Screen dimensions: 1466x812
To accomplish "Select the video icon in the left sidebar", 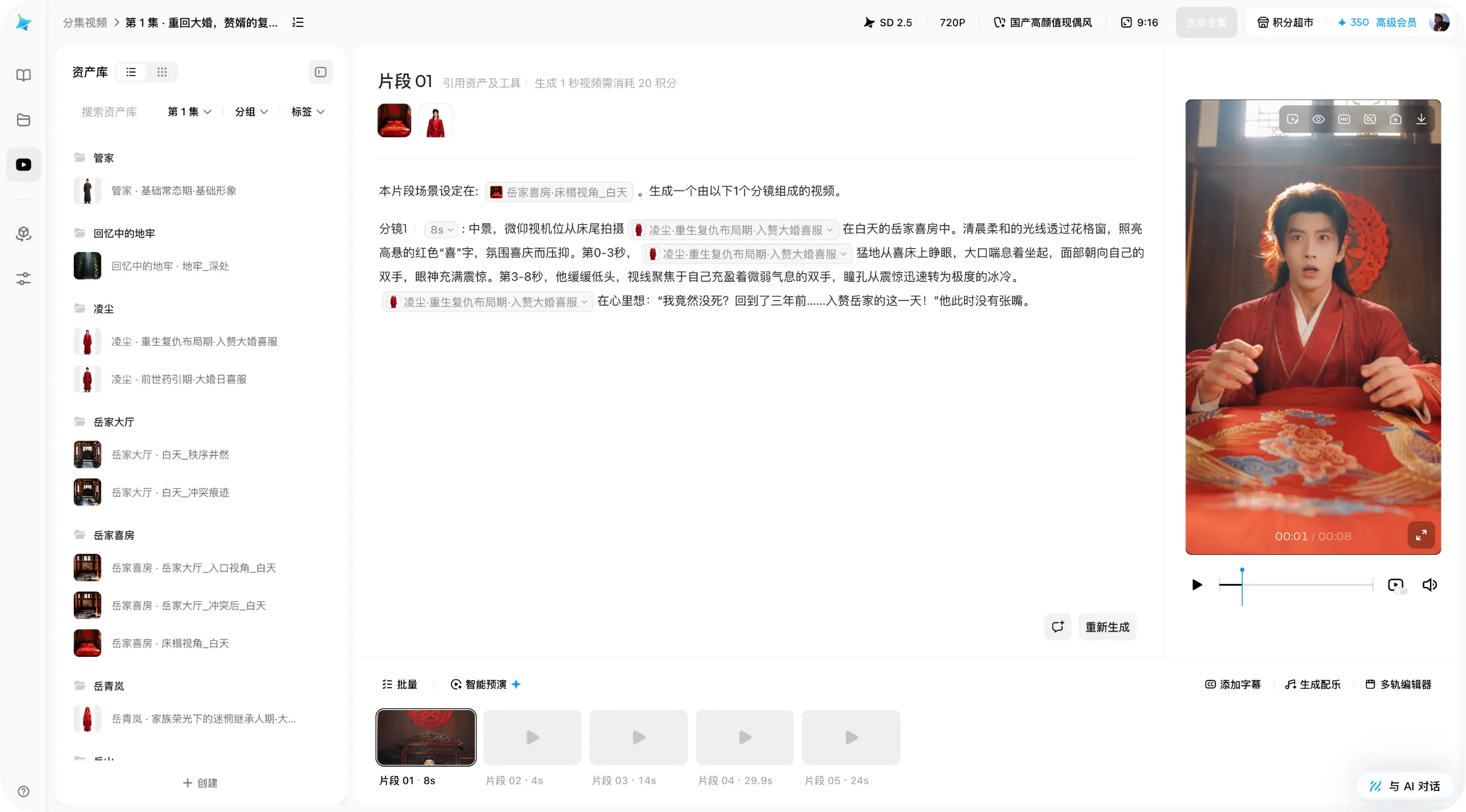I will (23, 165).
